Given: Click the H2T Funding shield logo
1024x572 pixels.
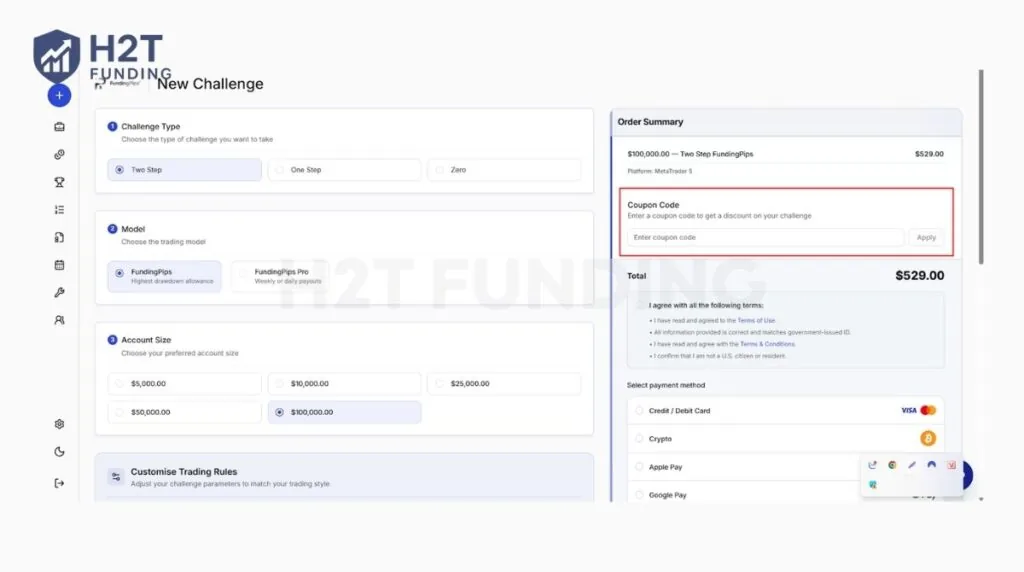Looking at the screenshot, I should (57, 56).
